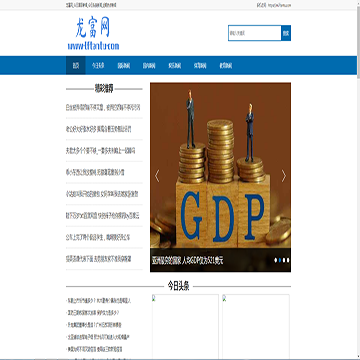Open the 今日头条 navigation tab
The width and height of the screenshot is (360, 360).
coord(98,65)
